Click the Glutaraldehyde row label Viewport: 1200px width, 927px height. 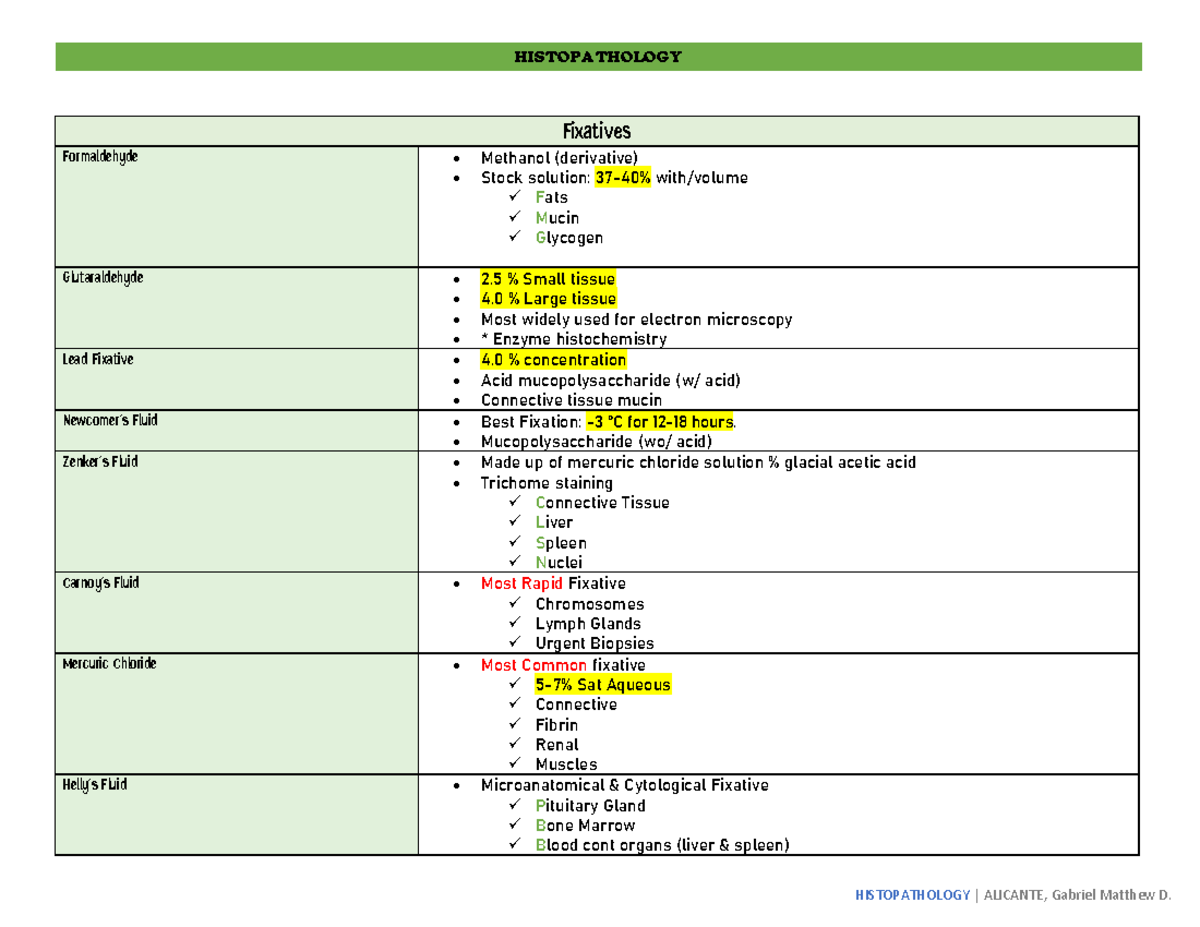click(101, 278)
